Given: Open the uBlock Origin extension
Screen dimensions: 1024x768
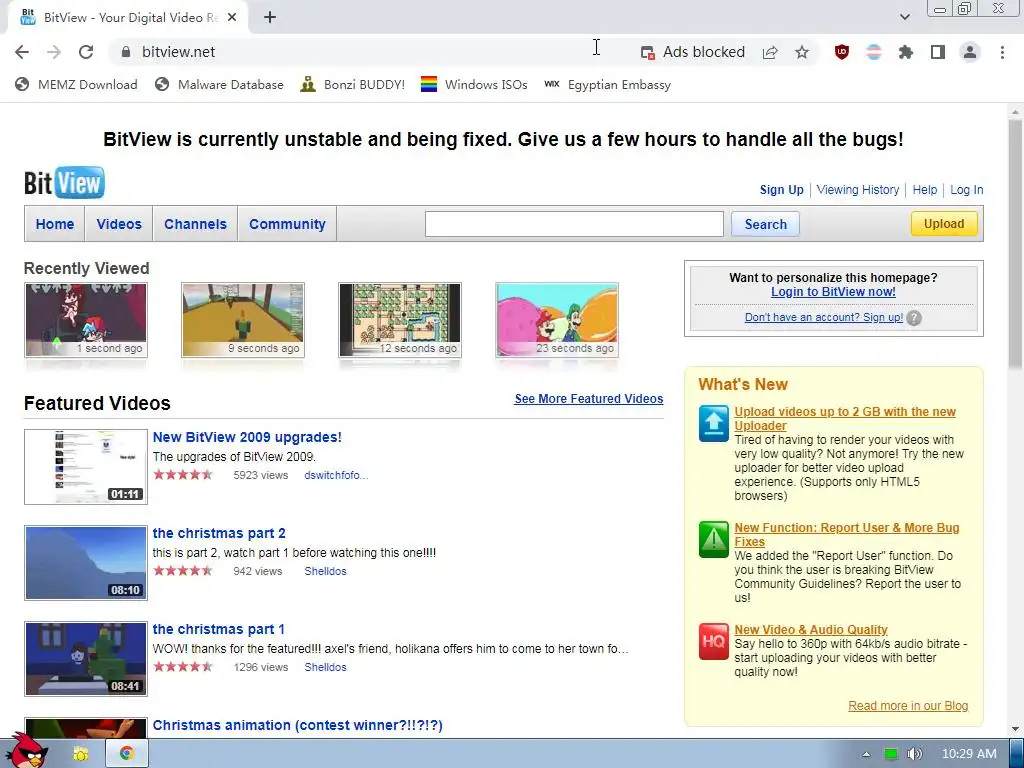Looking at the screenshot, I should (x=842, y=52).
